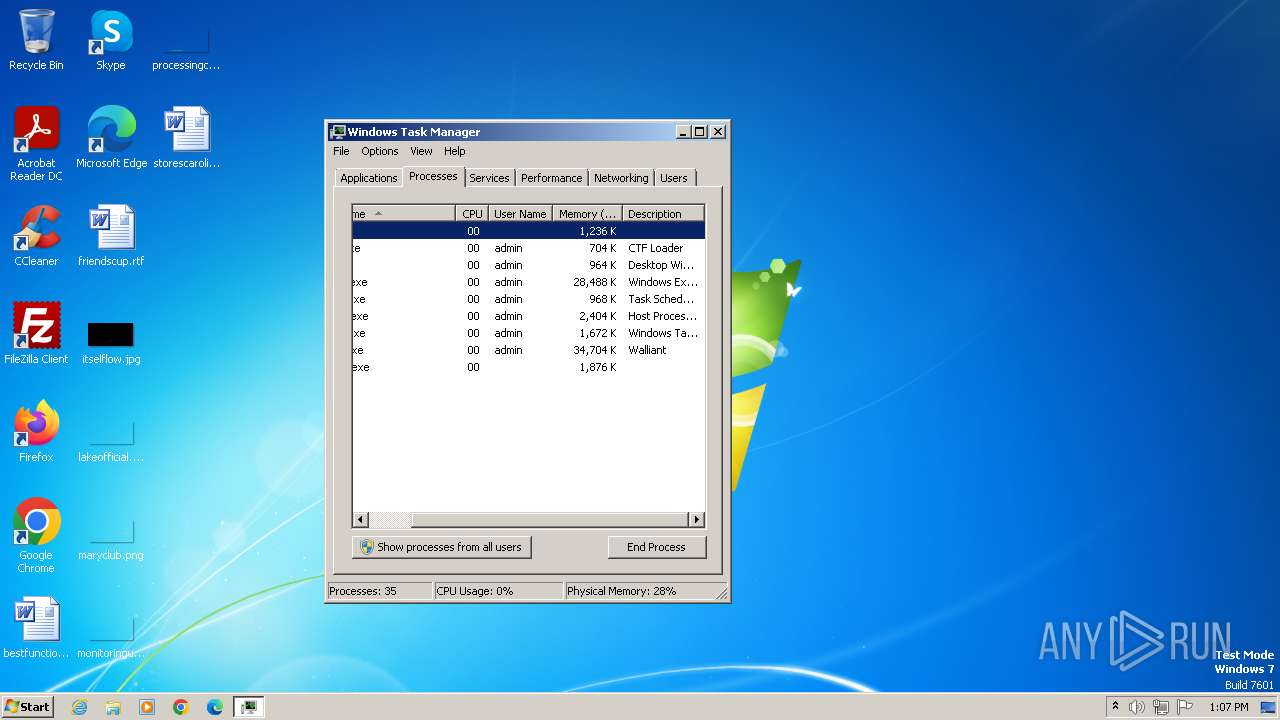Click the End Process button
The width and height of the screenshot is (1280, 720).
pos(656,547)
